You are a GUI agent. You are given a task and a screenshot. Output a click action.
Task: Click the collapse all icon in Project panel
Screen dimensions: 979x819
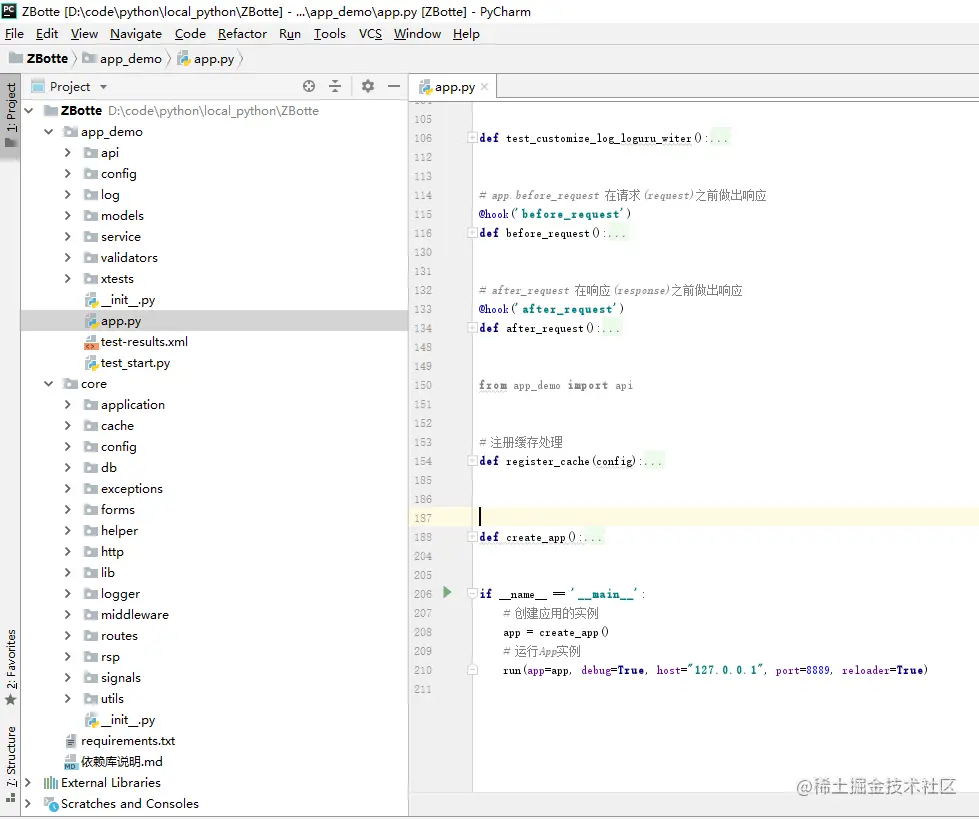(x=335, y=86)
